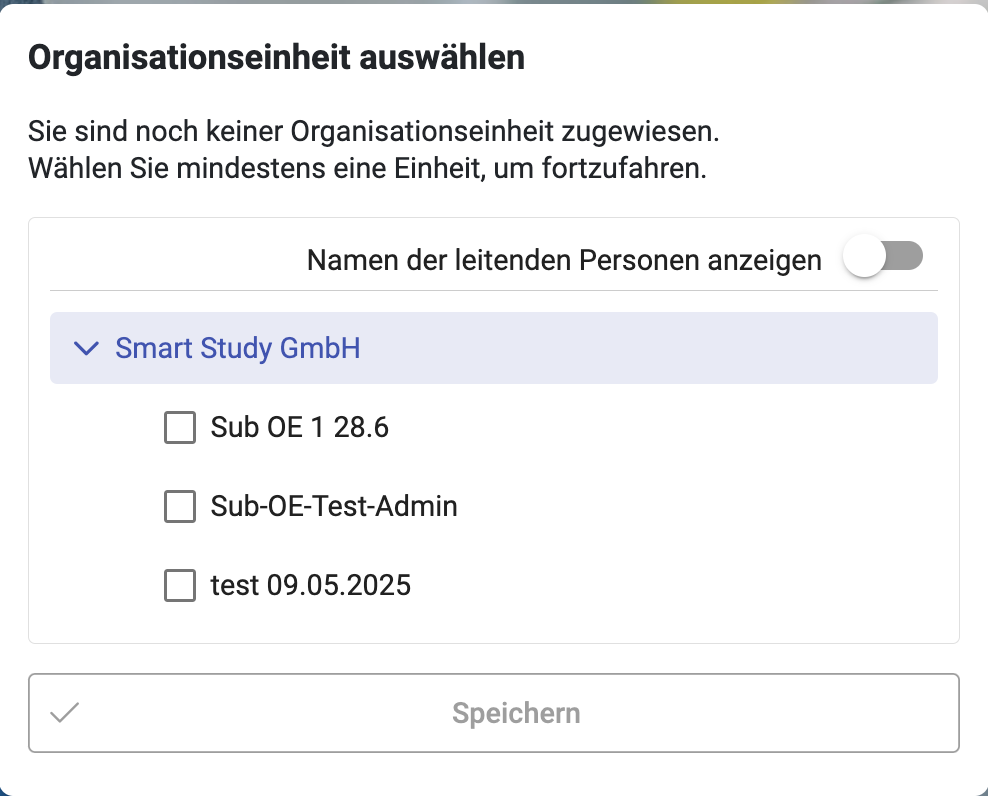Collapse the Smart Study GmbH chevron arrow

pyautogui.click(x=88, y=348)
